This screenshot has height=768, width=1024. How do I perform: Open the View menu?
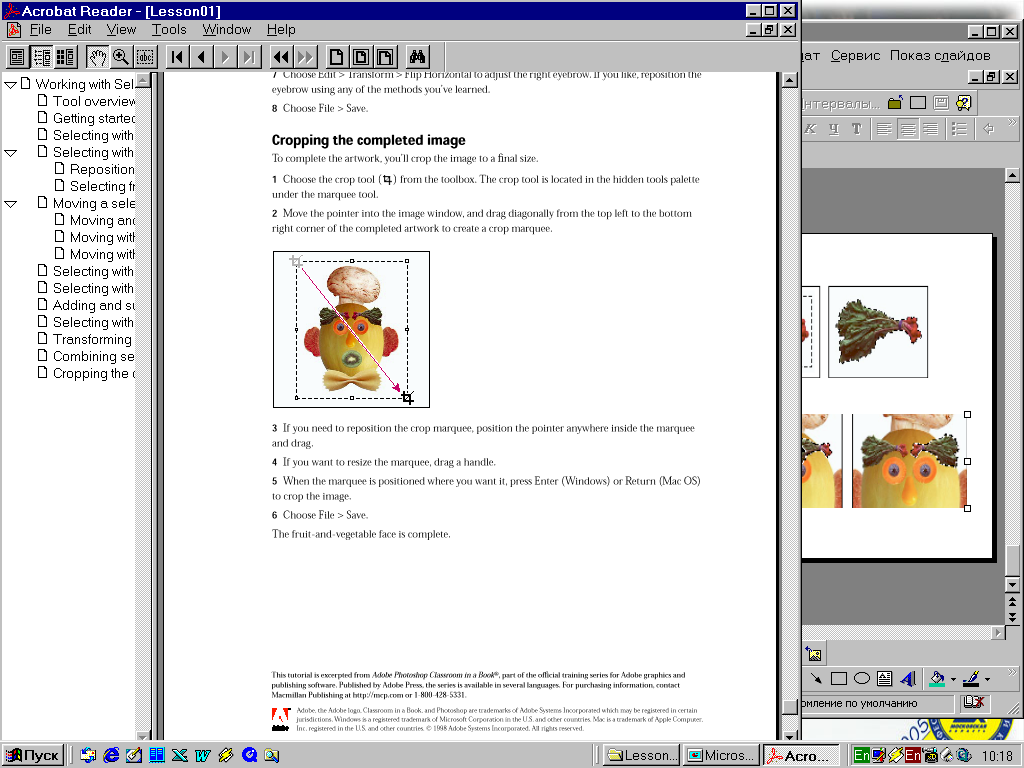[x=121, y=29]
